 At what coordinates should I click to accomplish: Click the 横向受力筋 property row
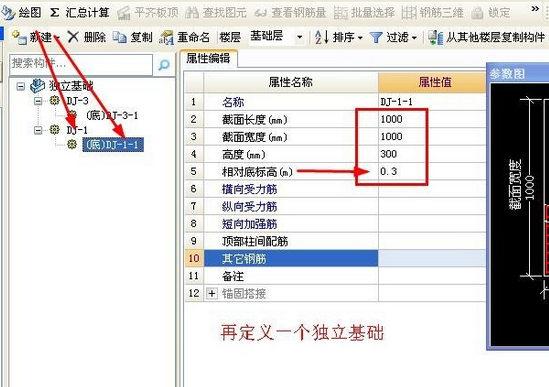[335, 189]
